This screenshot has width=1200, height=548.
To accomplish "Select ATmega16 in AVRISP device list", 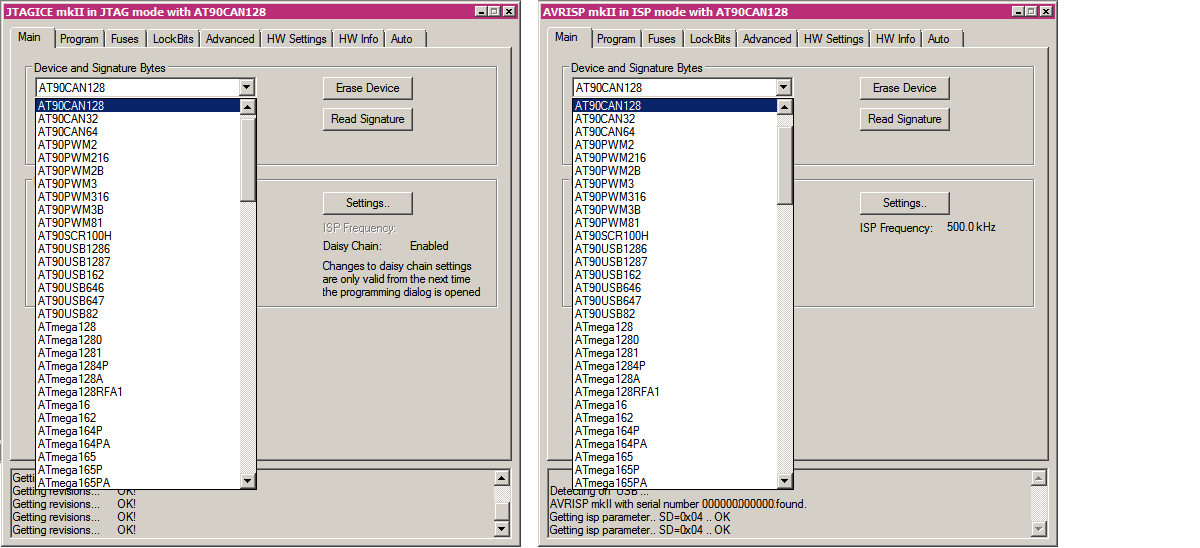I will point(675,405).
